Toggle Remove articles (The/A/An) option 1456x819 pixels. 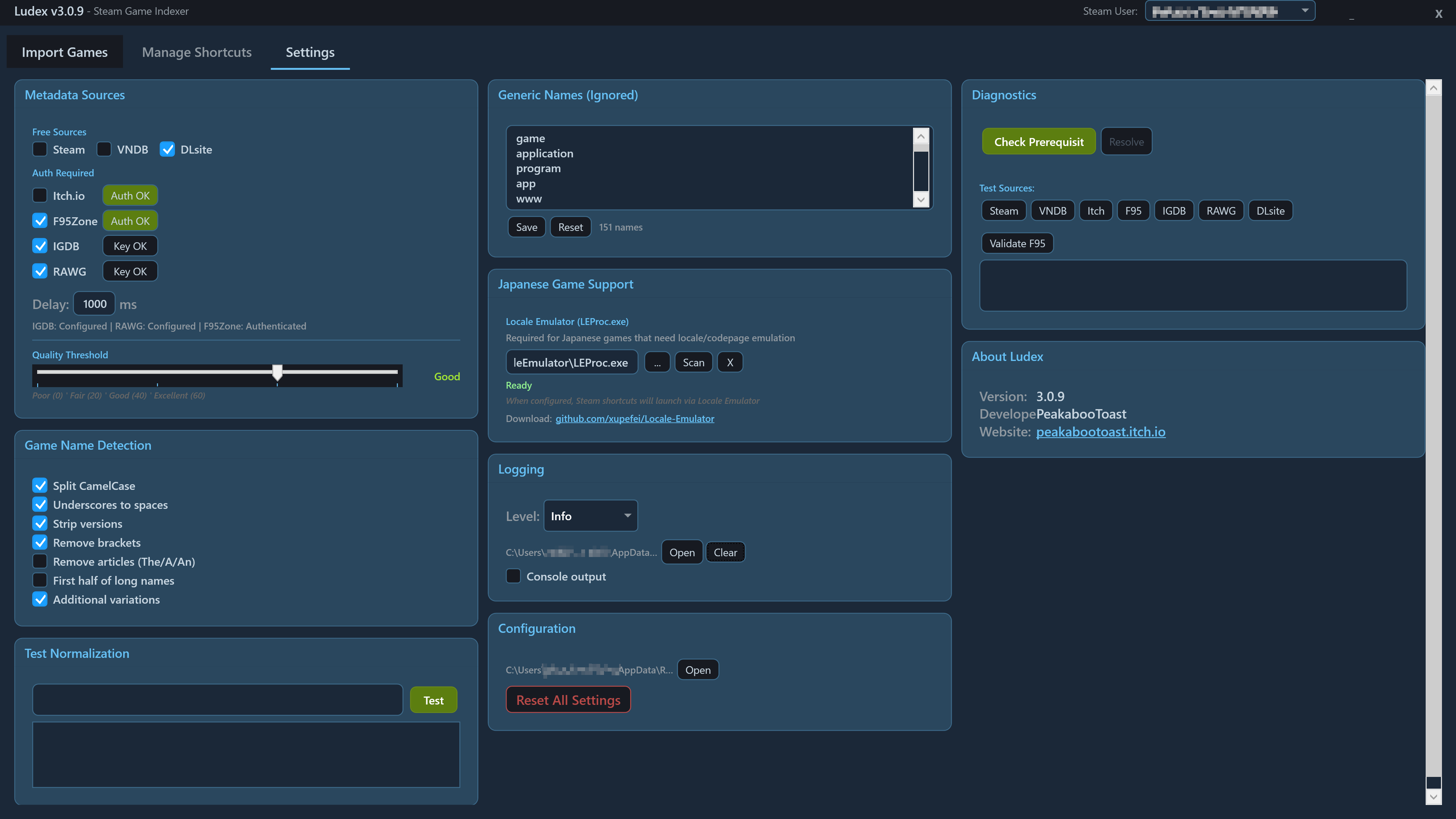tap(39, 561)
